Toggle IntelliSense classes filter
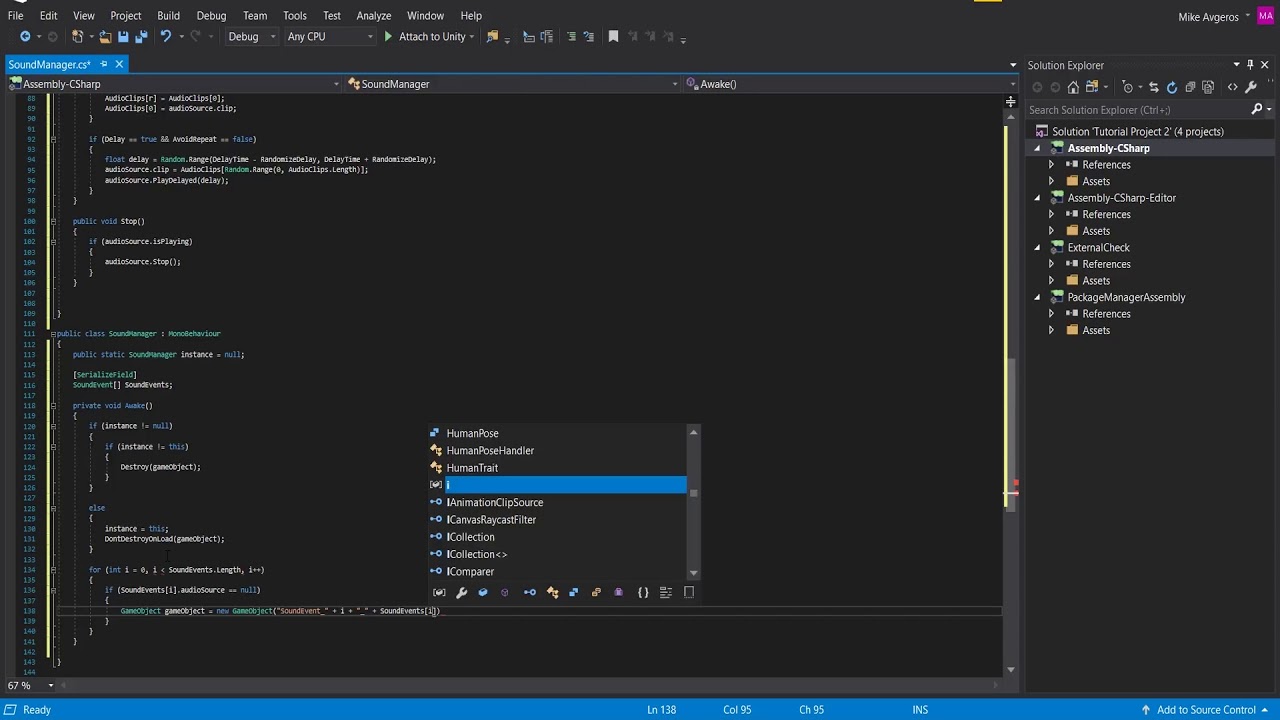Screen dimensions: 1280x720 pos(552,592)
